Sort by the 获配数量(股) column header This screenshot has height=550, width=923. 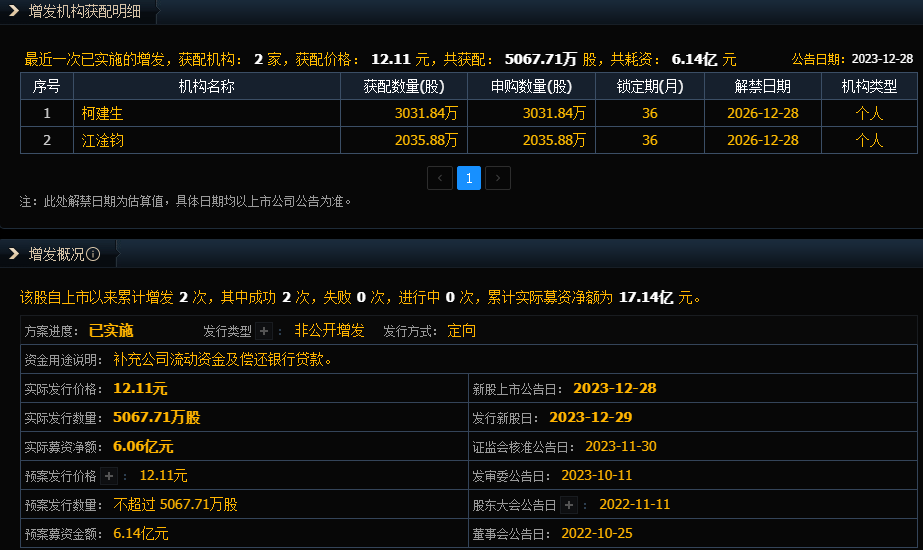pyautogui.click(x=403, y=86)
